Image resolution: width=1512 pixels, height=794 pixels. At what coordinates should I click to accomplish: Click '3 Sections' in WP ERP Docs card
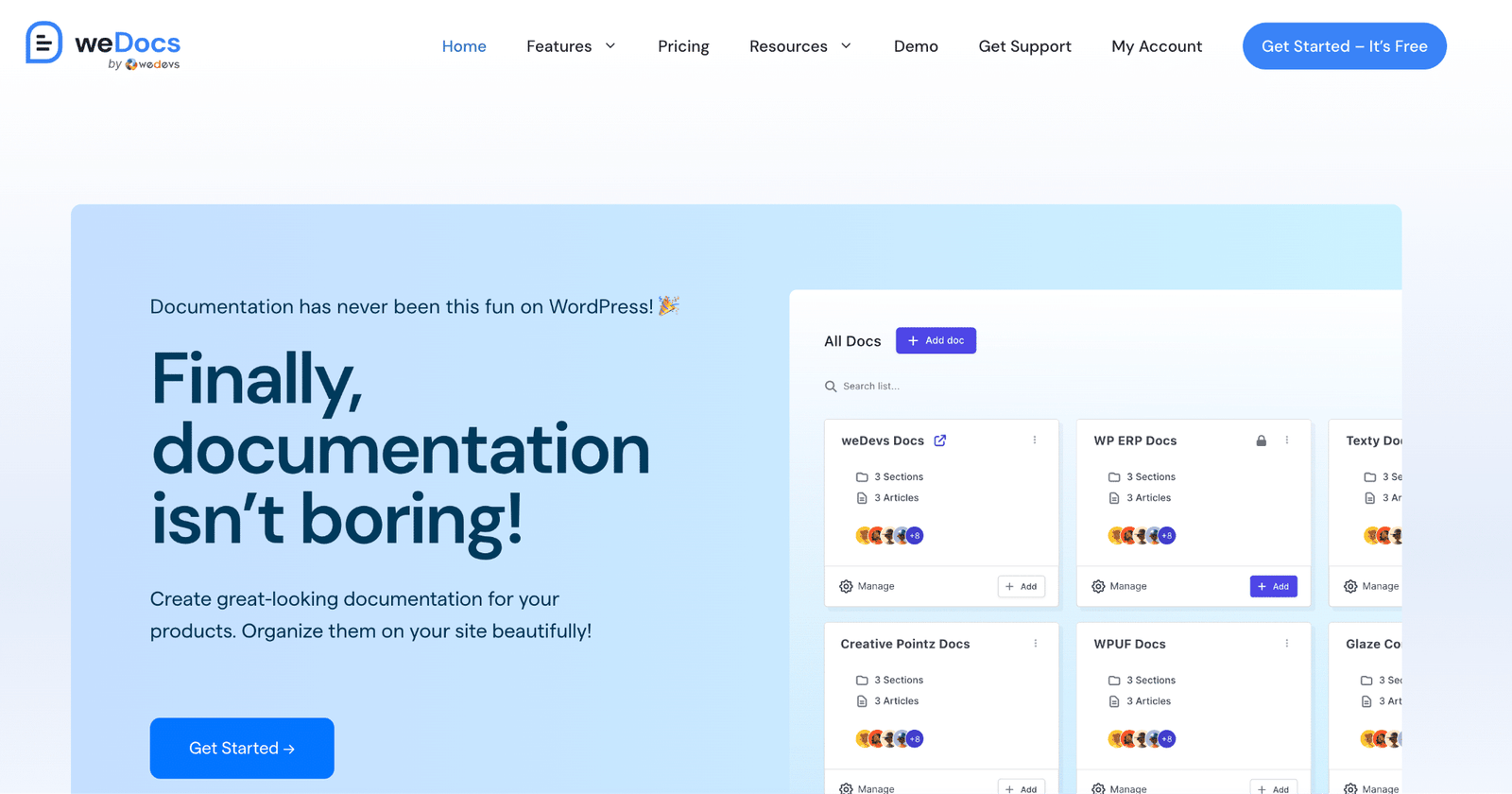[x=1151, y=477]
